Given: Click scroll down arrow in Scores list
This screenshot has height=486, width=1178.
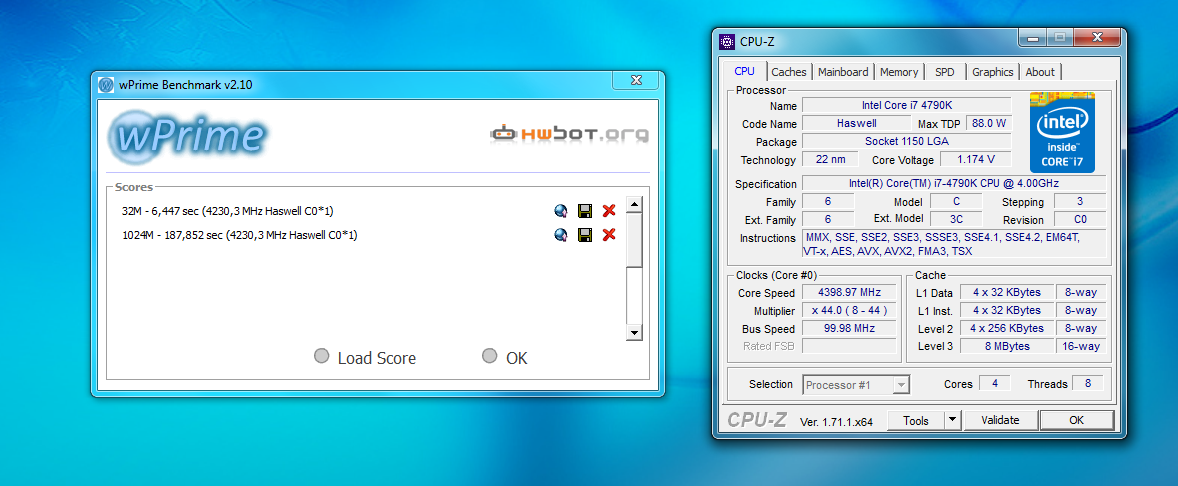Looking at the screenshot, I should click(x=634, y=332).
